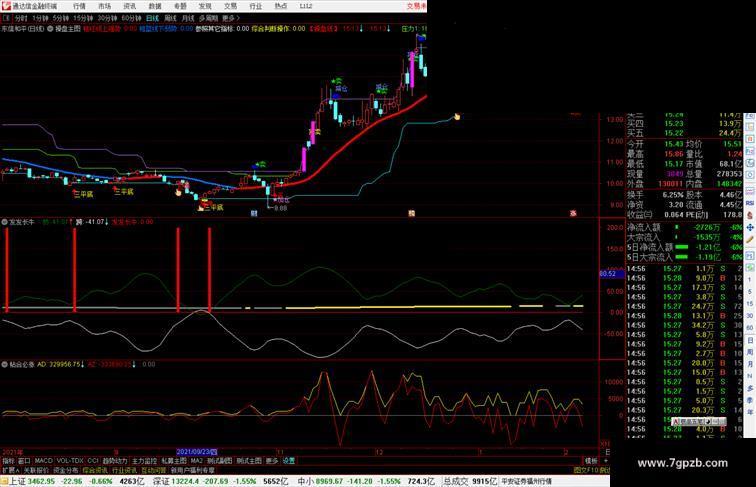Switch chart to 30分钟 period
Viewport: 756px width, 487px height.
pos(107,18)
